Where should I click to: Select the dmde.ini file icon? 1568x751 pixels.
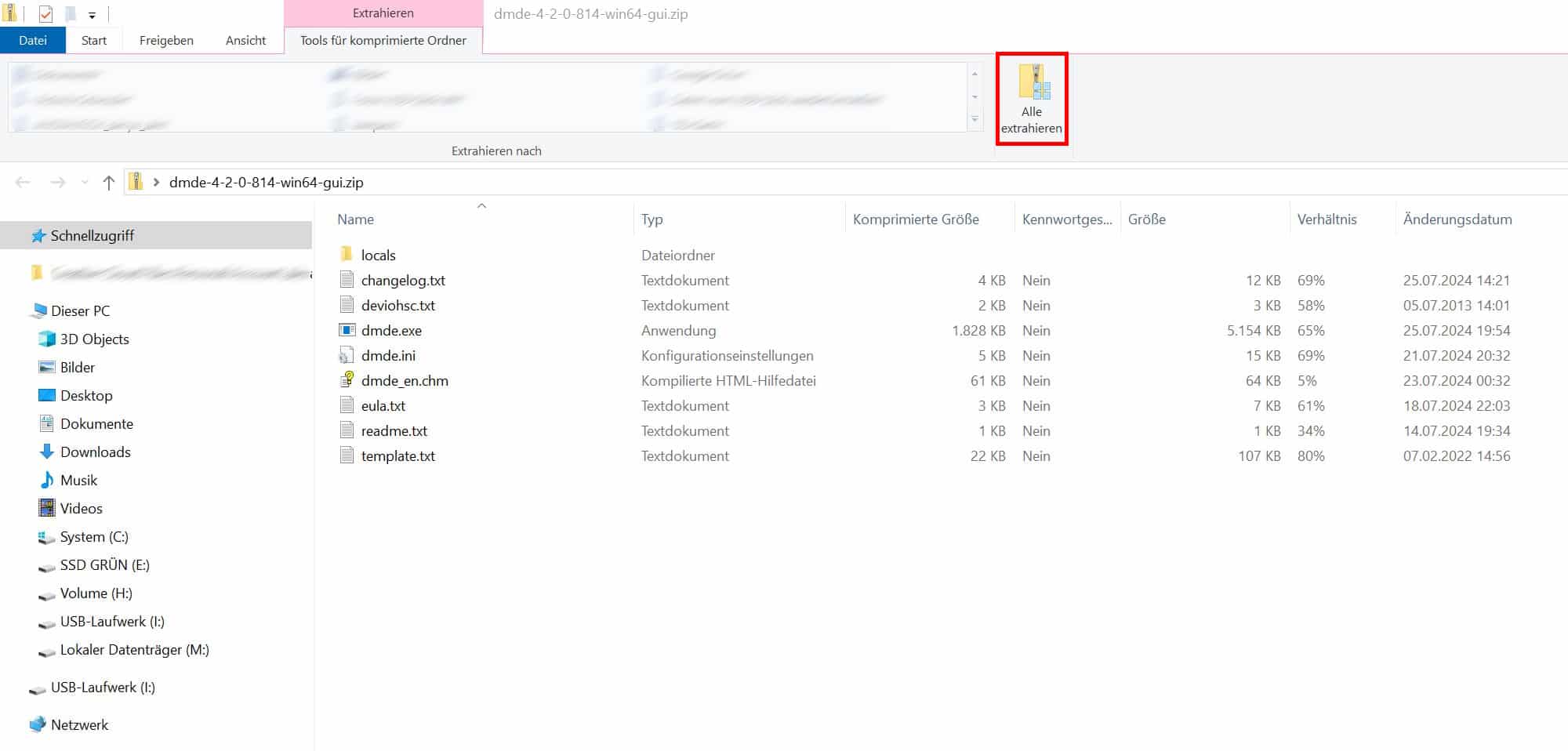pos(347,354)
